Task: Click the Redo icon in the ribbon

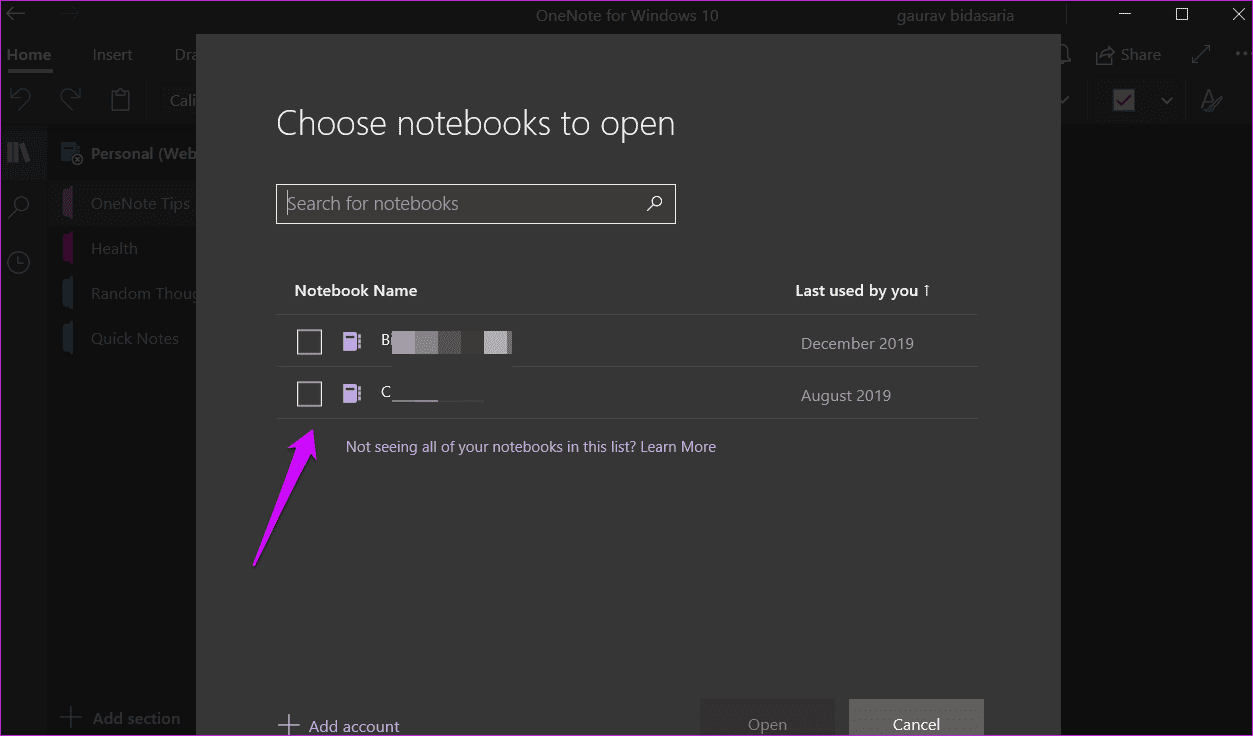Action: tap(70, 99)
